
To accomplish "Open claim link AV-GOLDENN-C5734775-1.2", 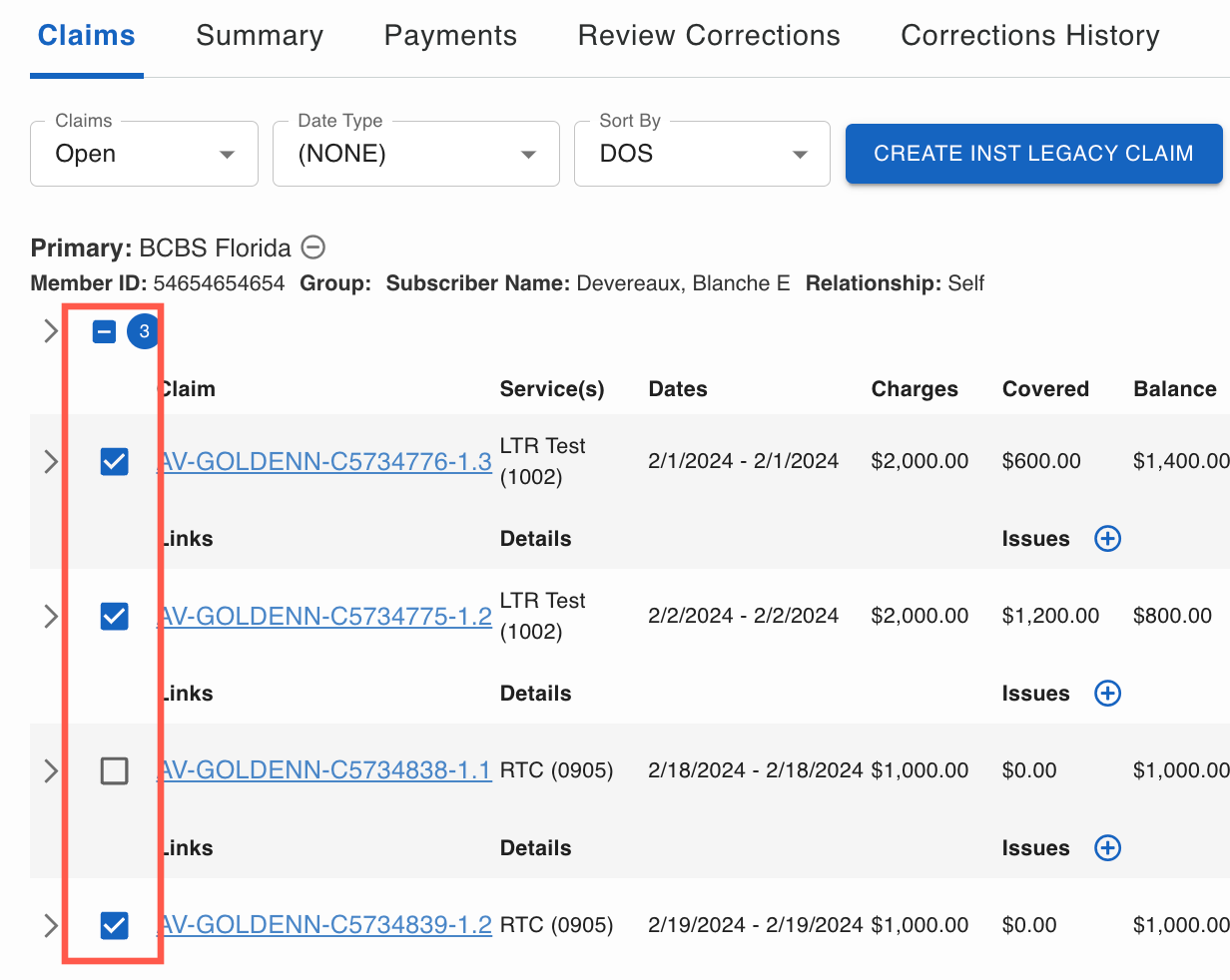I will coord(325,616).
